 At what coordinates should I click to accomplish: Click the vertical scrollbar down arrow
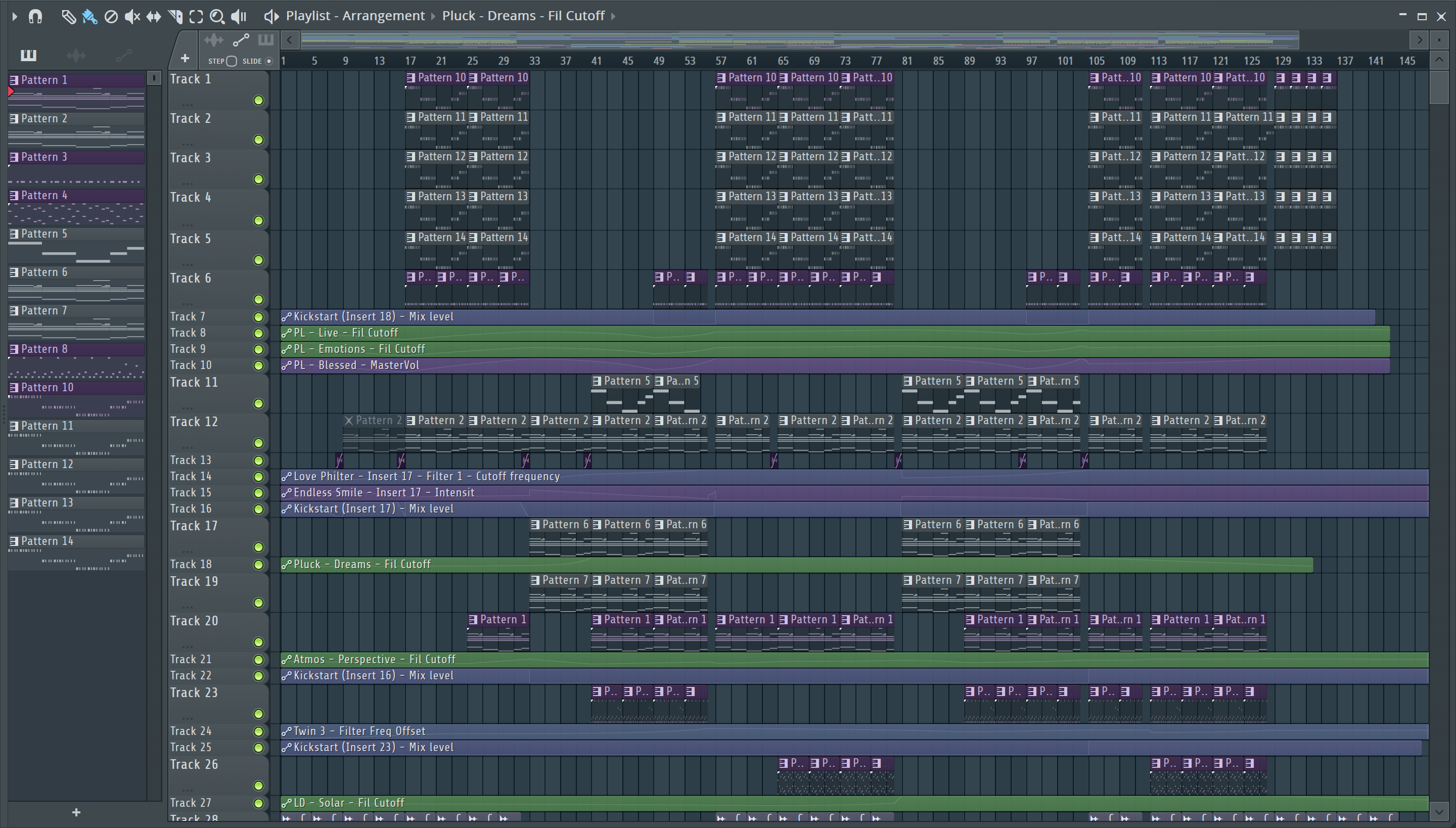point(1439,811)
